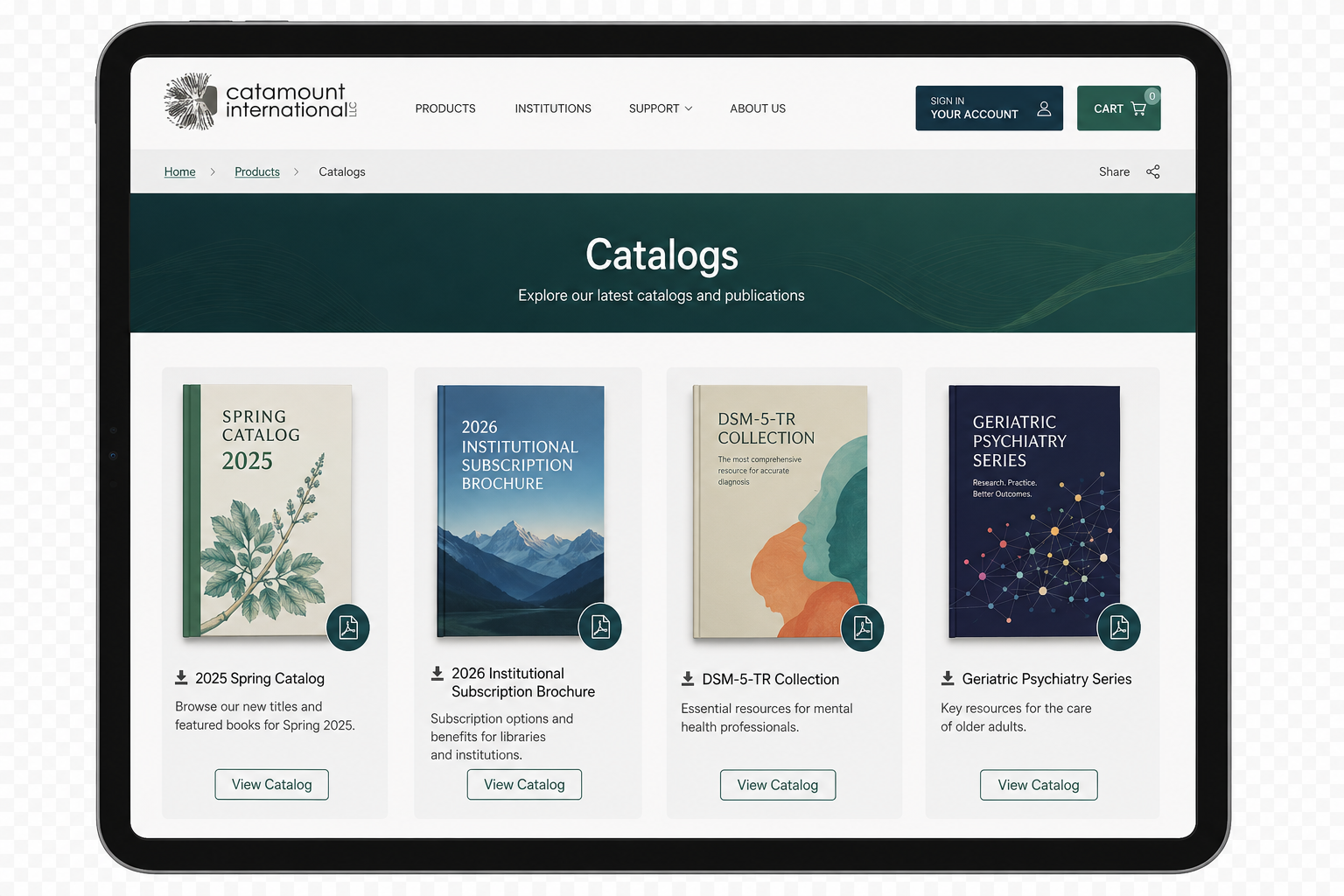Image resolution: width=1344 pixels, height=896 pixels.
Task: Open the Geriatric Psychiatry Series cover image
Action: tap(1034, 511)
